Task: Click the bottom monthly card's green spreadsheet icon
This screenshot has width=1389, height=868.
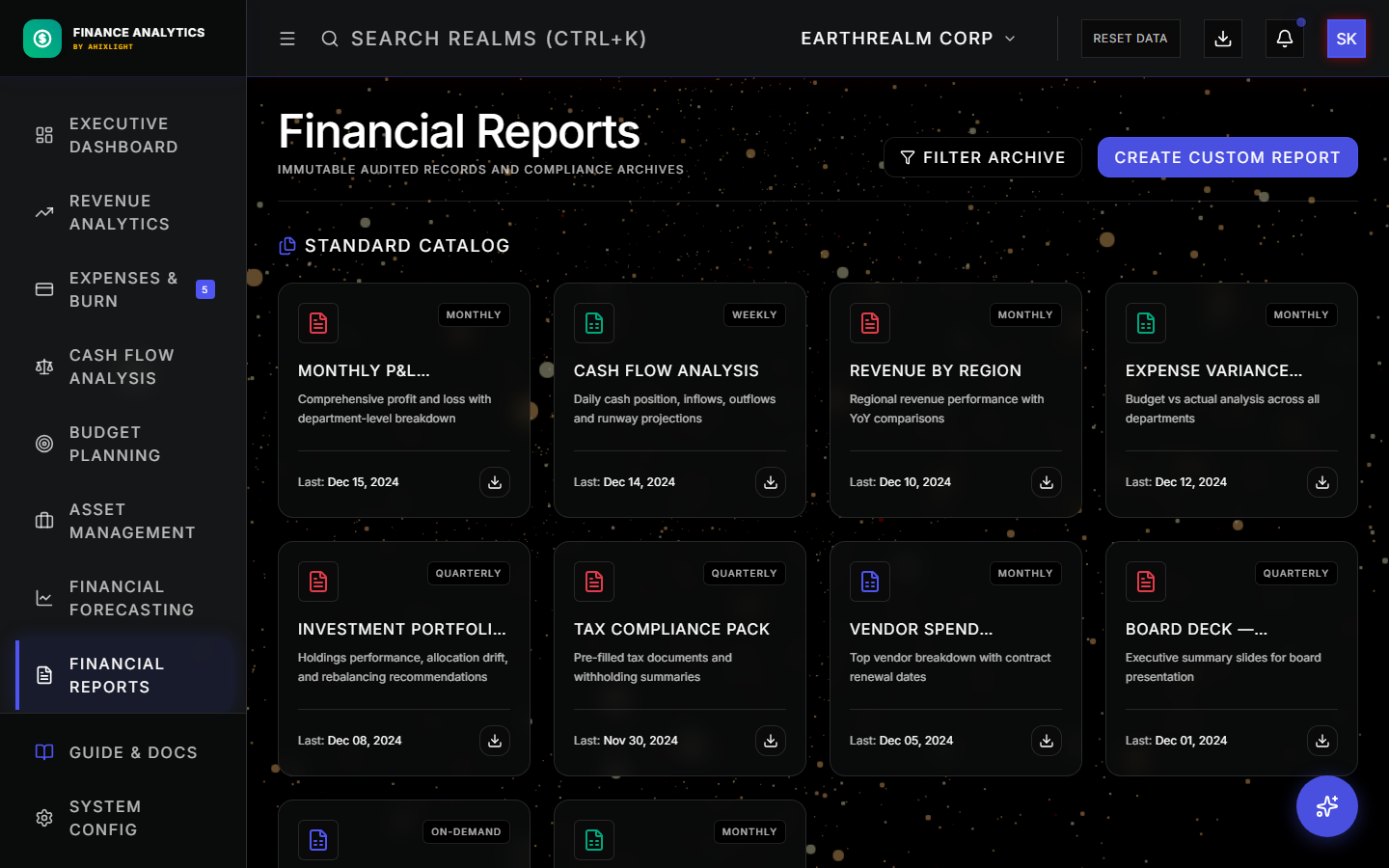Action: pyautogui.click(x=594, y=840)
